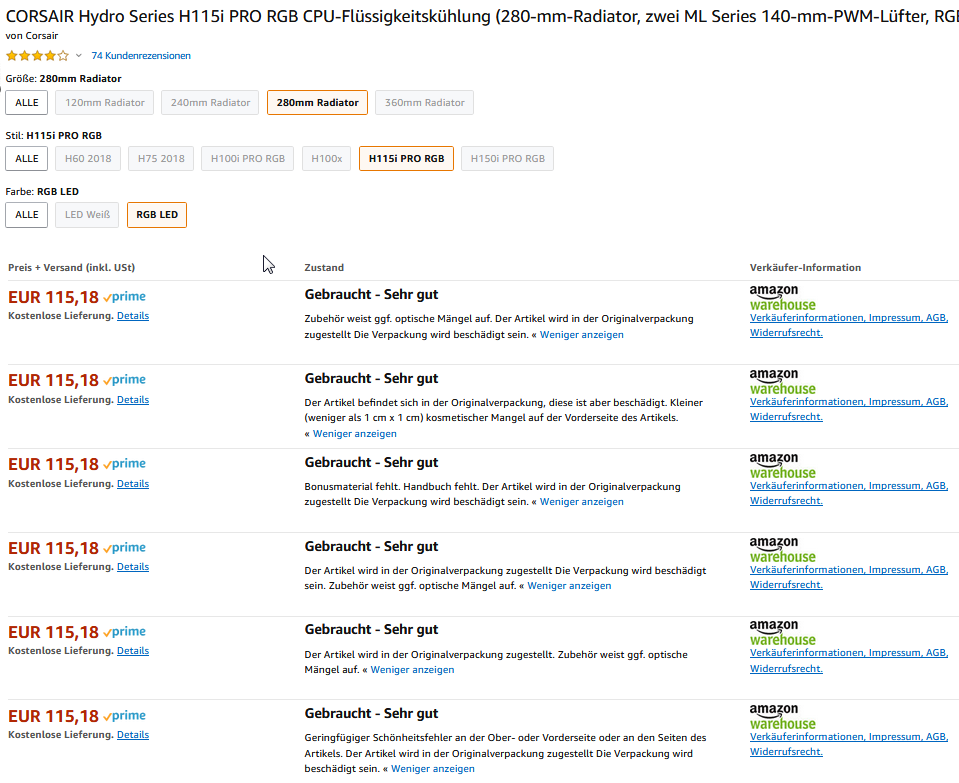Click Amazon Warehouse logo in second offer
959x783 pixels.
click(782, 382)
